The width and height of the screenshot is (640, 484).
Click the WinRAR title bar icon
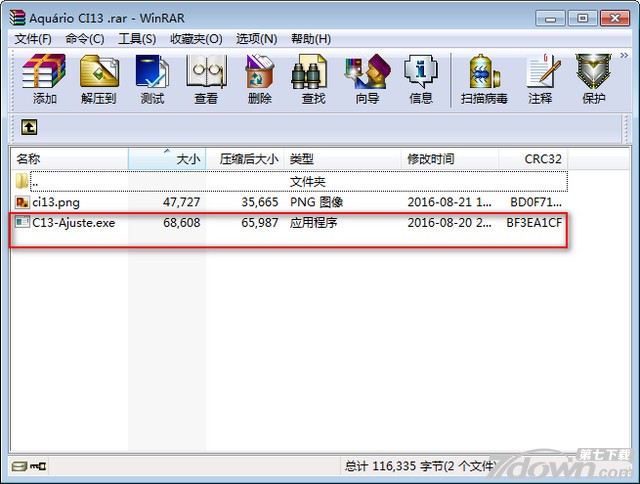(18, 18)
